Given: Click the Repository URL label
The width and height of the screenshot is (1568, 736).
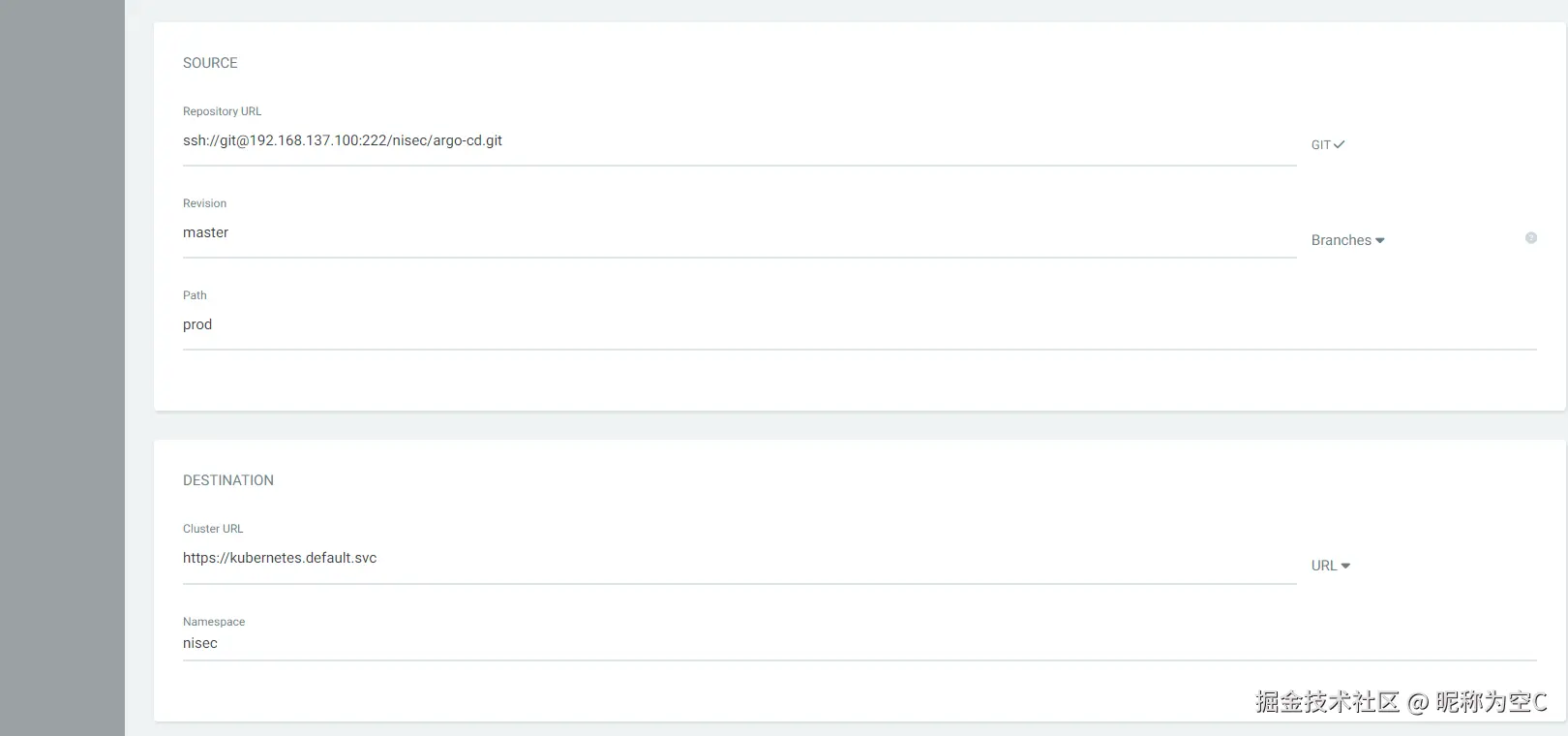Looking at the screenshot, I should [x=223, y=111].
